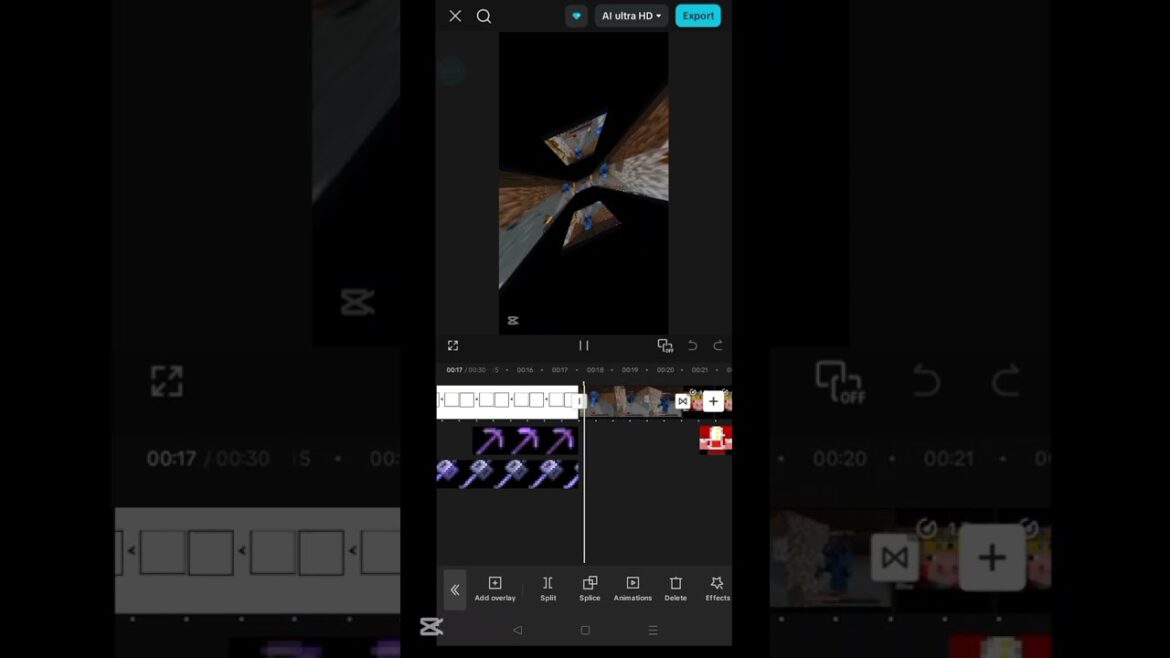Select the purple pickaxe overlay clip
The height and width of the screenshot is (658, 1170).
[x=525, y=440]
